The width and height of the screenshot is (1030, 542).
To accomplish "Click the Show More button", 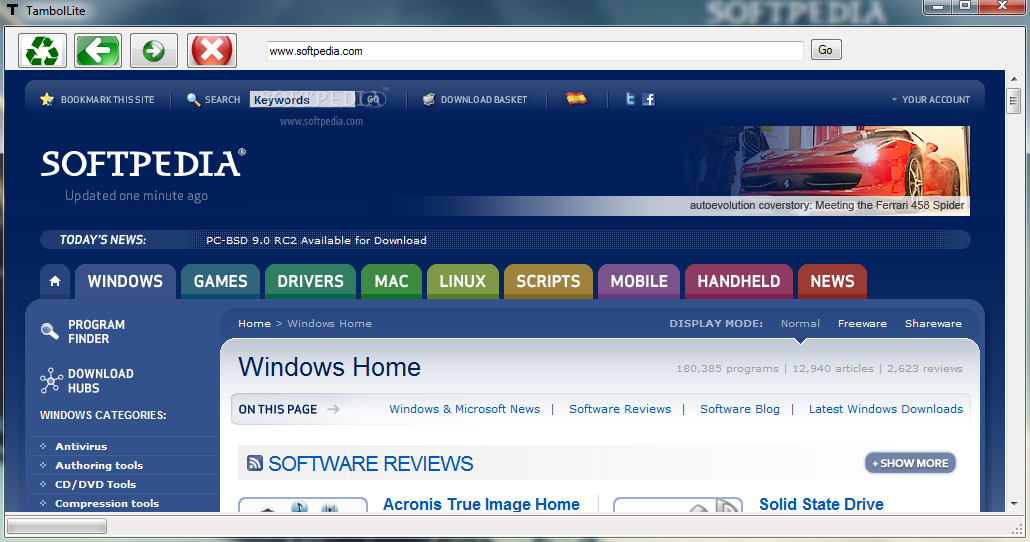I will click(x=910, y=463).
